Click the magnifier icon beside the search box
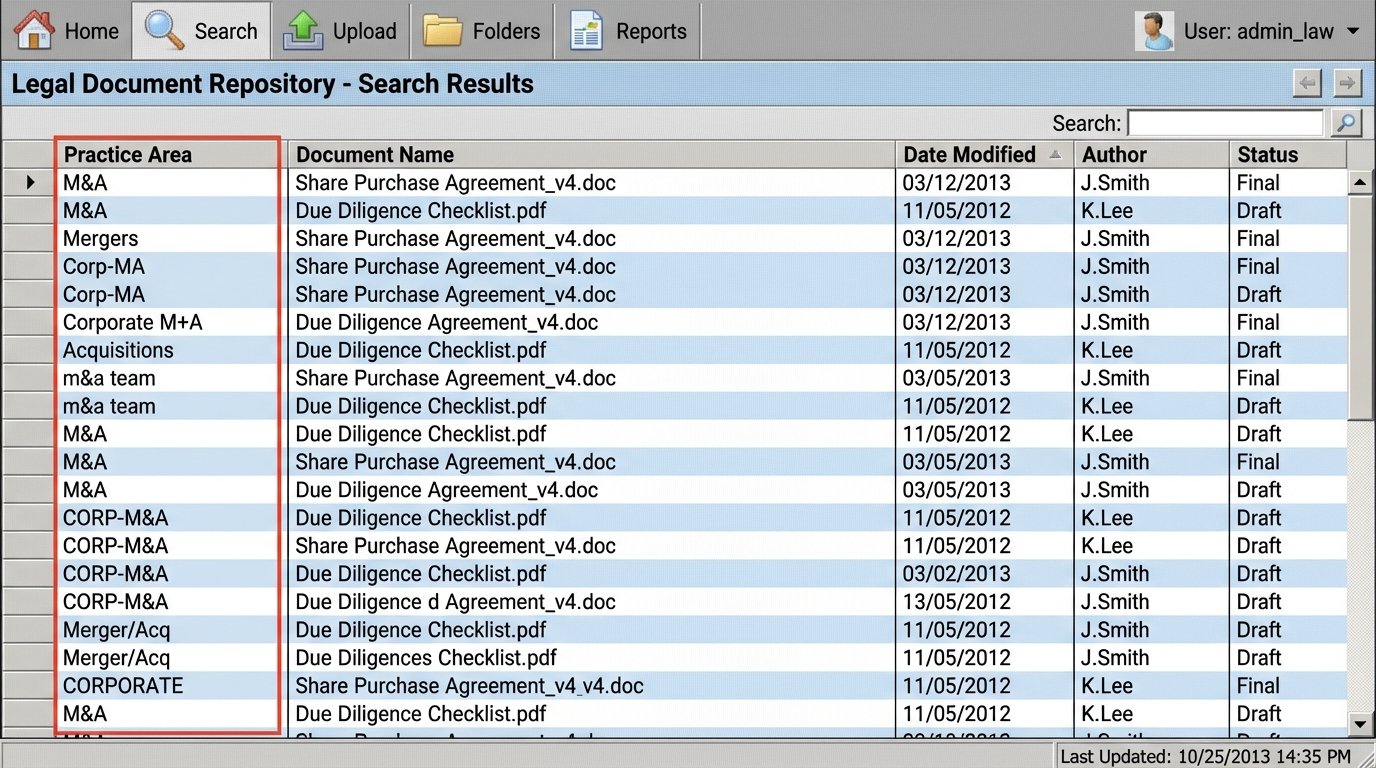 1346,122
